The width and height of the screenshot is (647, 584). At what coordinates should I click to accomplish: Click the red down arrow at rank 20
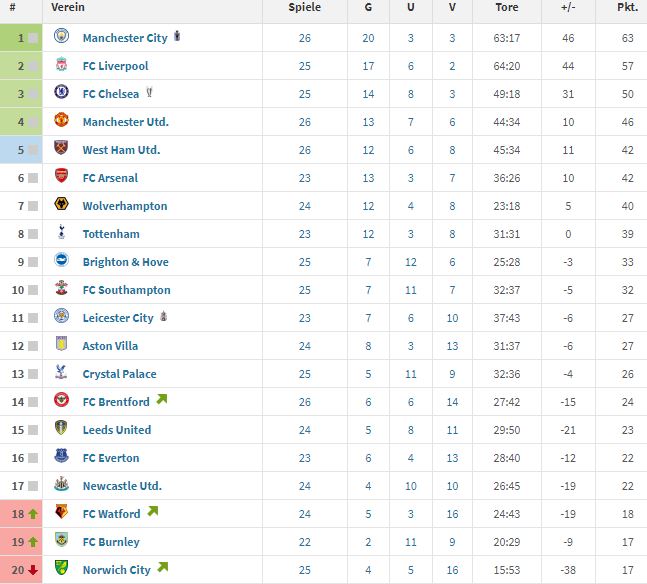[33, 570]
